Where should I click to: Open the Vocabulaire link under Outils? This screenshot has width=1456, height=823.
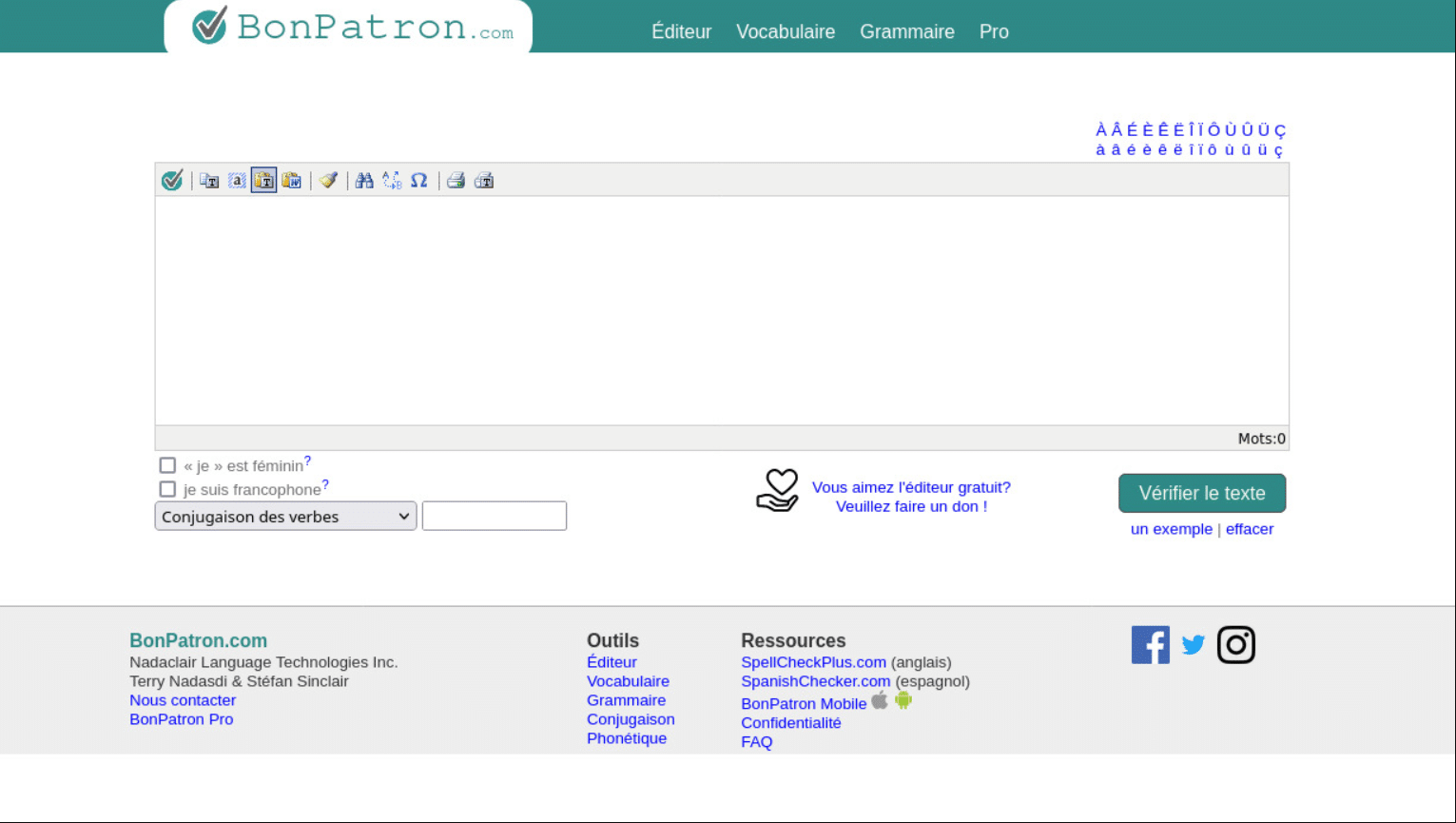pyautogui.click(x=628, y=681)
